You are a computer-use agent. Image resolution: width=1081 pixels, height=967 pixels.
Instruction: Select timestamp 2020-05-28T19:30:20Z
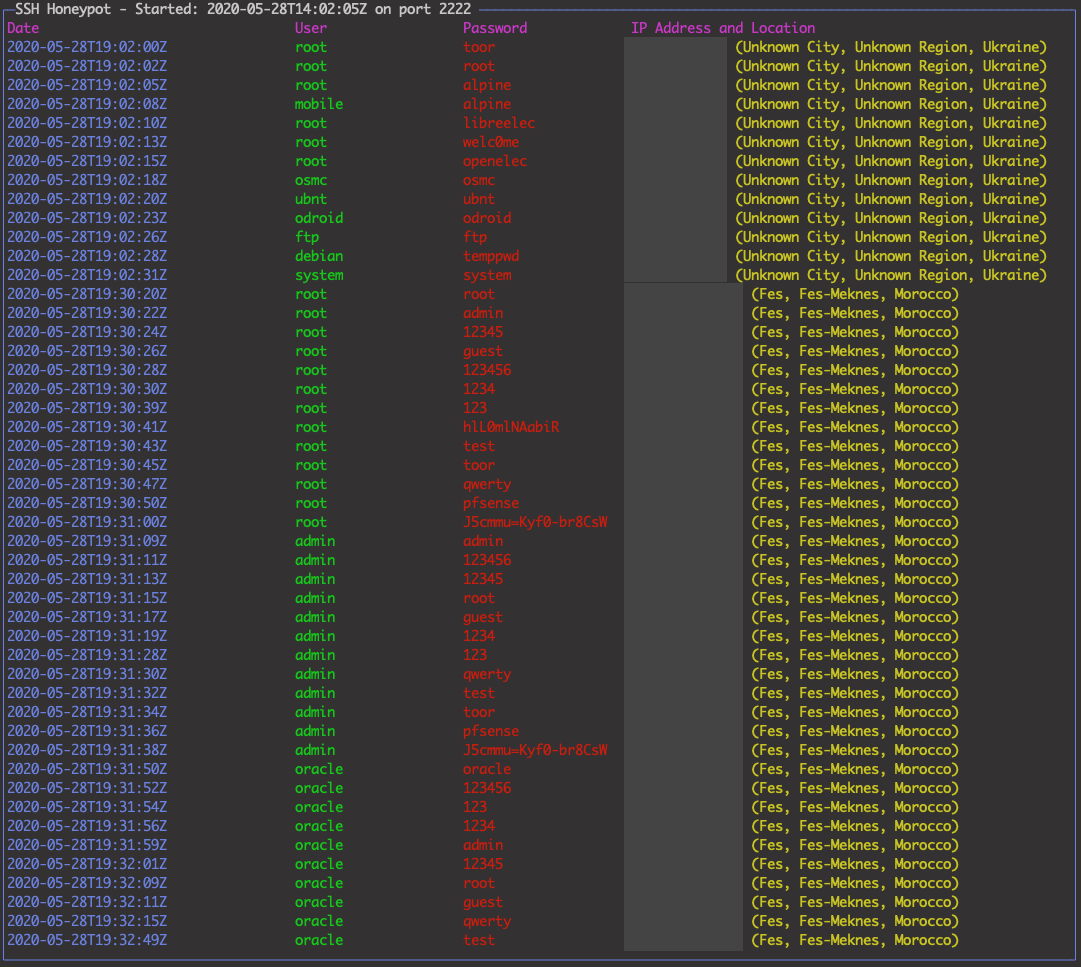(x=87, y=294)
